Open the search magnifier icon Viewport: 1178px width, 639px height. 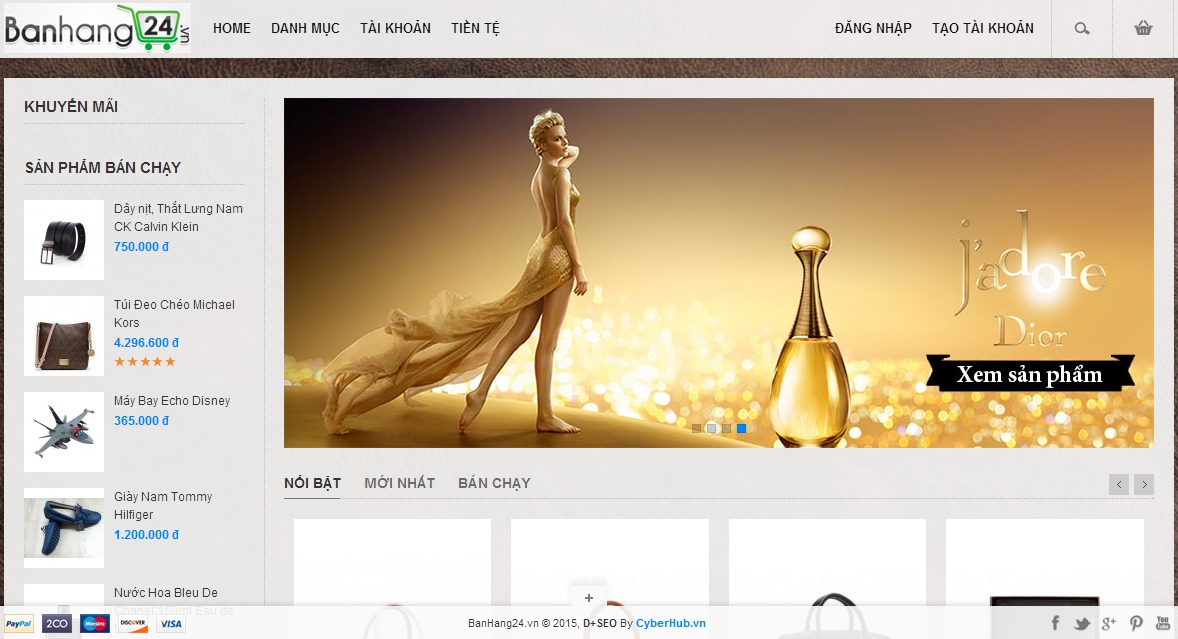1082,29
